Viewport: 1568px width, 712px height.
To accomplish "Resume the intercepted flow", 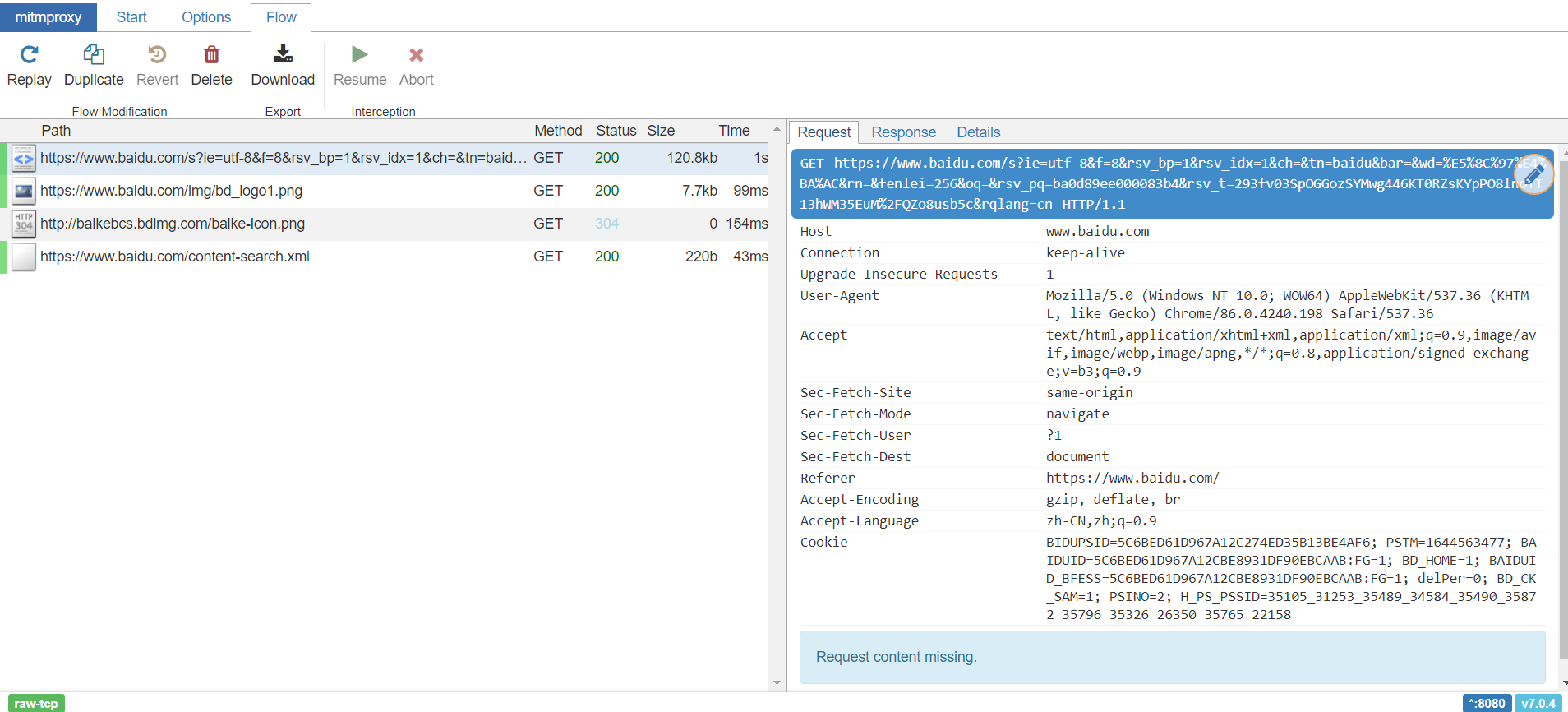I will [x=360, y=67].
